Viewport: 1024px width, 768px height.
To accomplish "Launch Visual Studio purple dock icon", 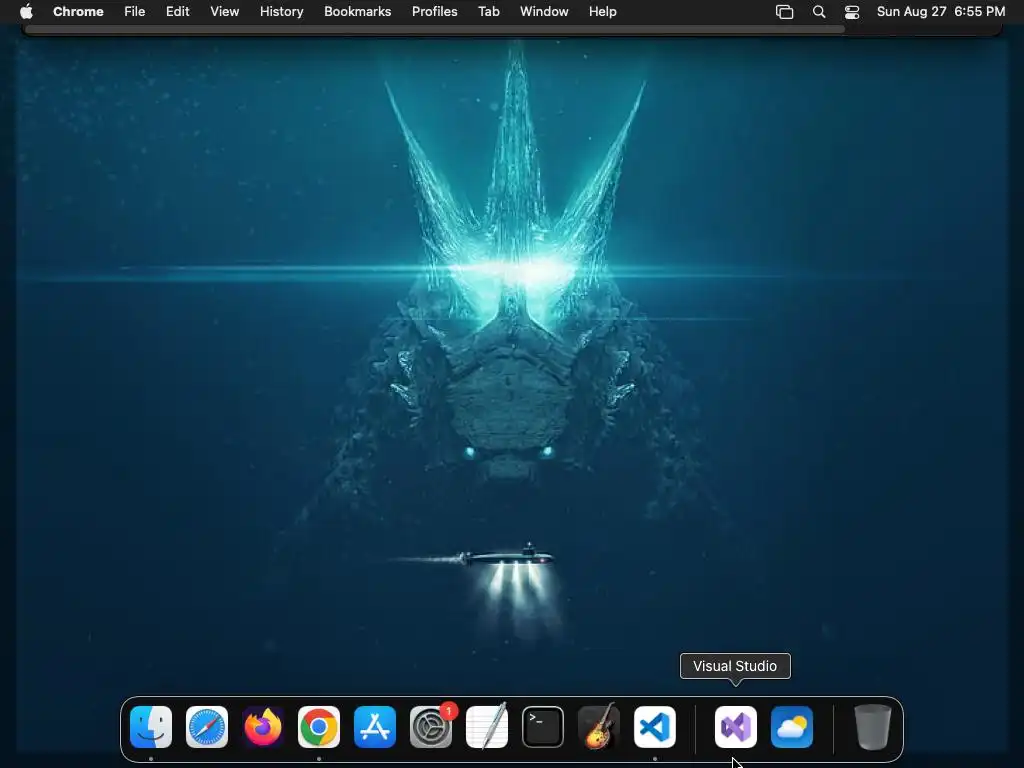I will [736, 727].
